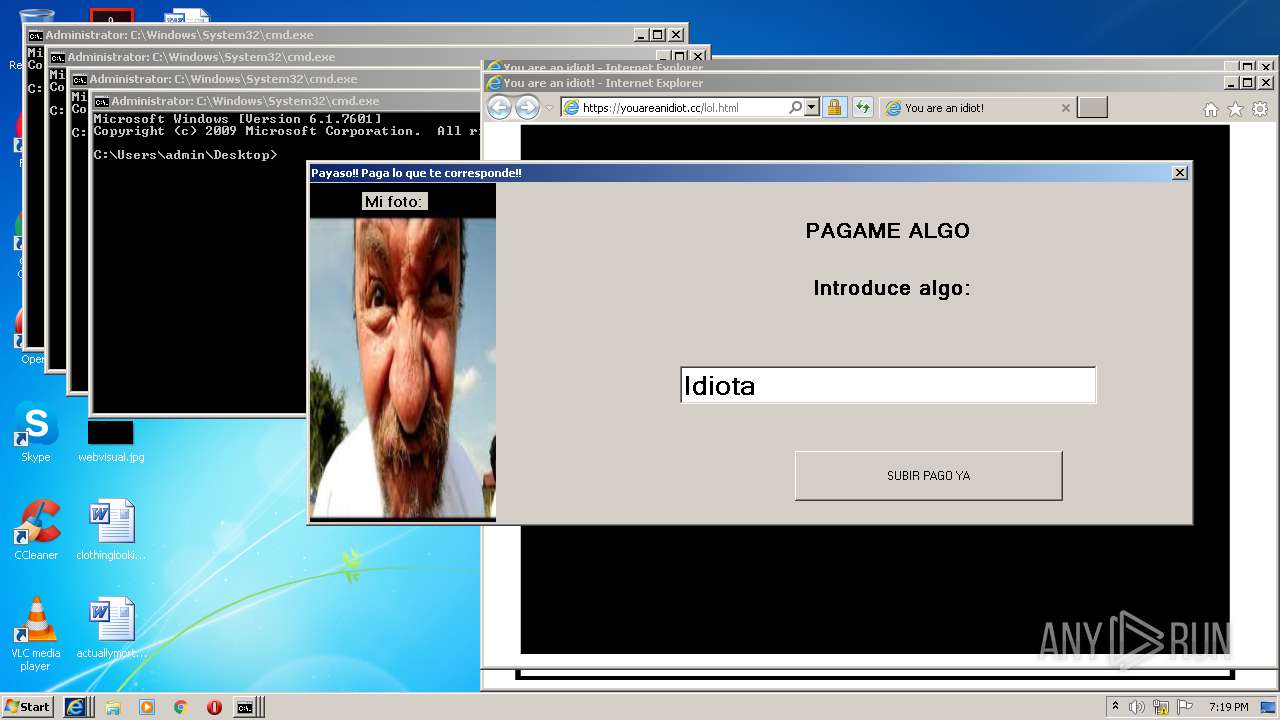Close the Payaso dialog window
The image size is (1280, 720).
tap(1180, 173)
